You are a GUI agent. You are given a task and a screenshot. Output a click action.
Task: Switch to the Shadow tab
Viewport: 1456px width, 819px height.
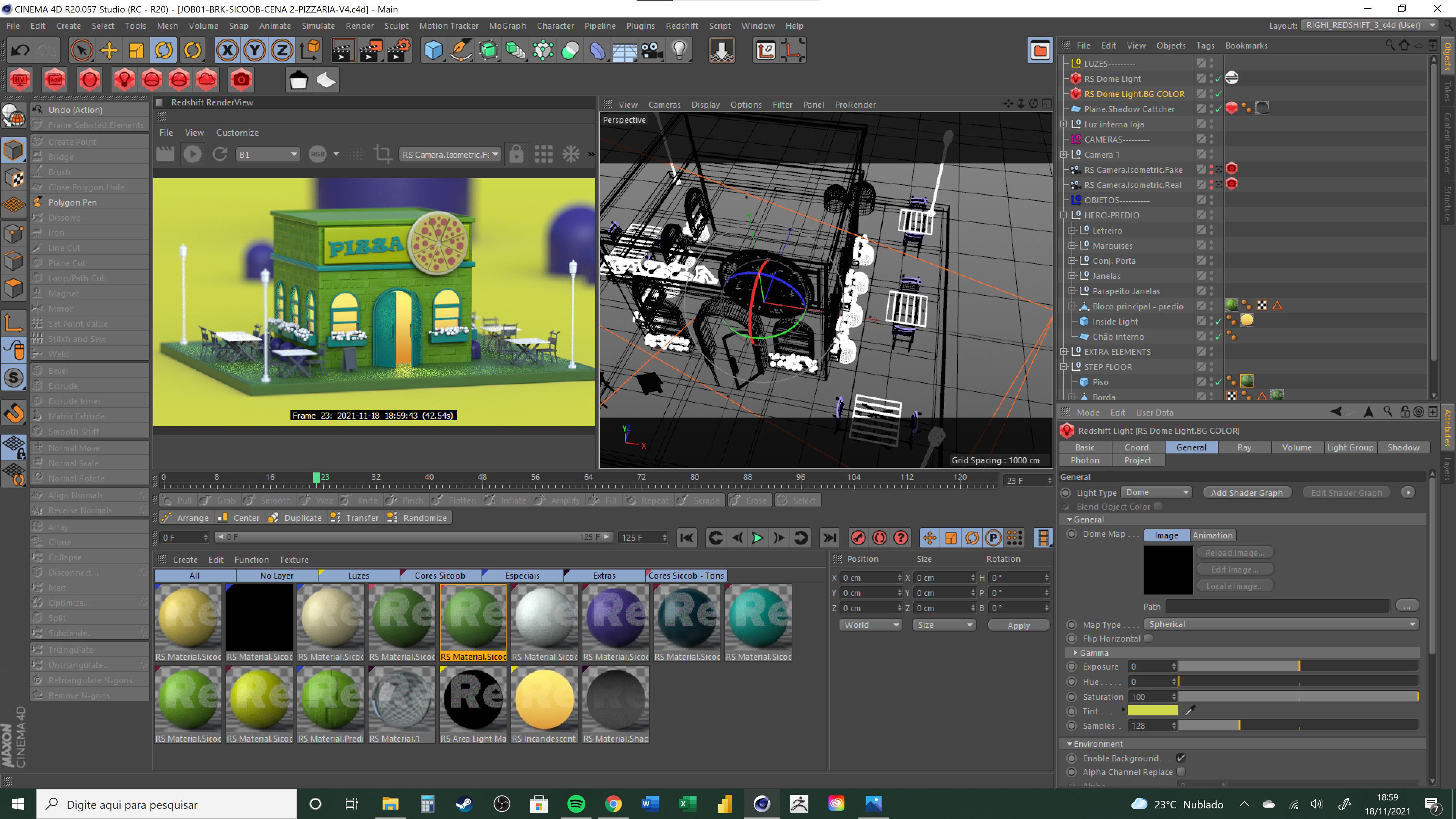pos(1403,447)
